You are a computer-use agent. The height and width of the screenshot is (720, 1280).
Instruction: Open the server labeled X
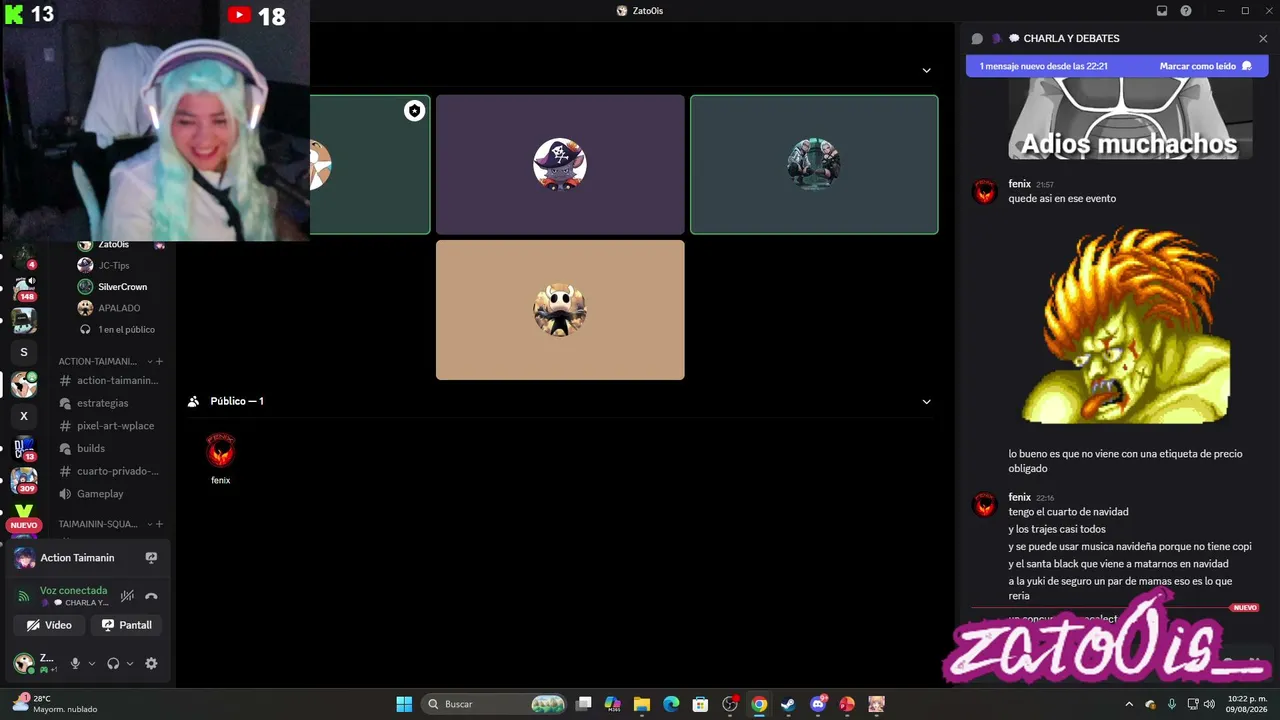[24, 416]
